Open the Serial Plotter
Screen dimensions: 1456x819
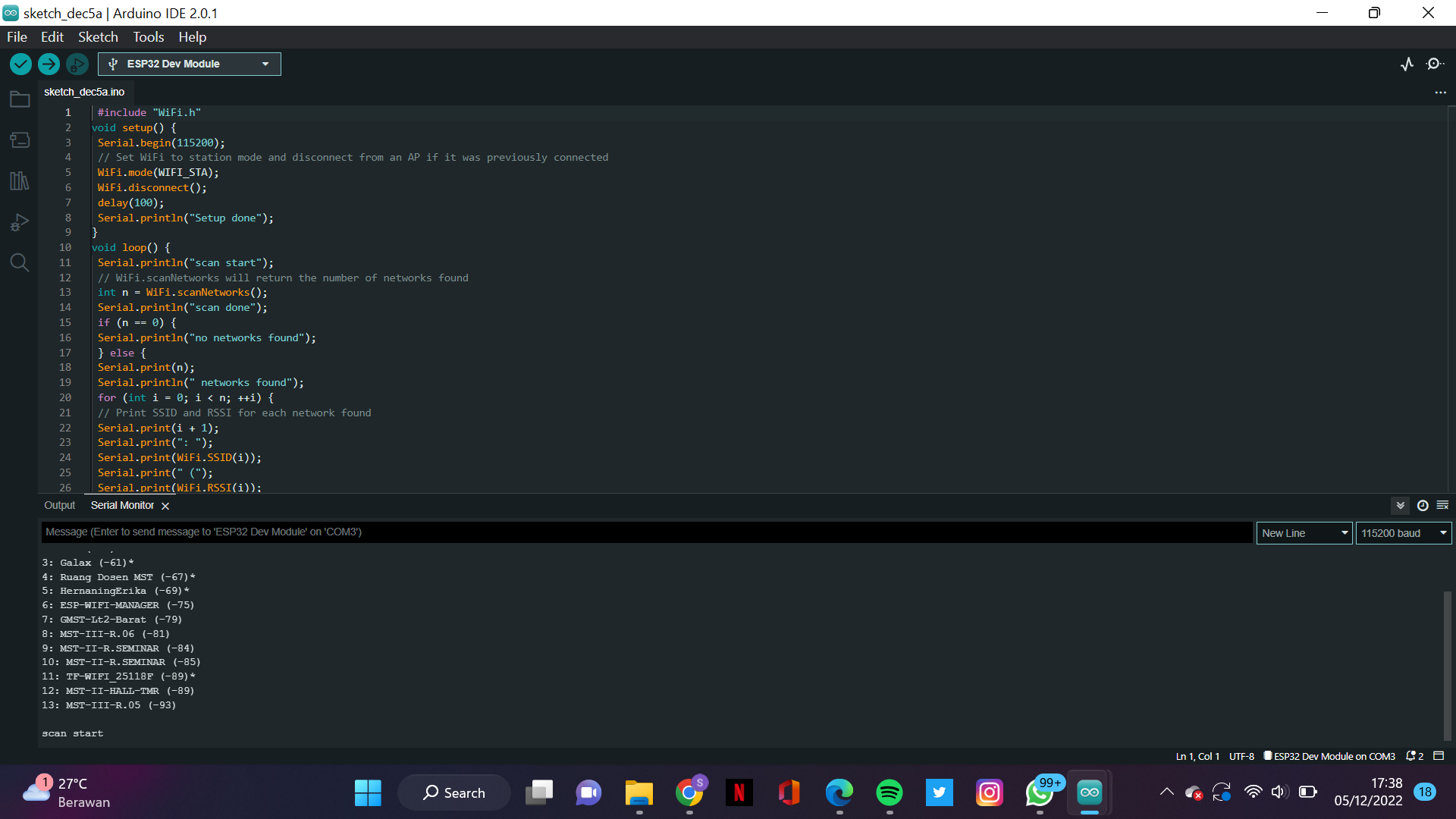tap(1407, 64)
